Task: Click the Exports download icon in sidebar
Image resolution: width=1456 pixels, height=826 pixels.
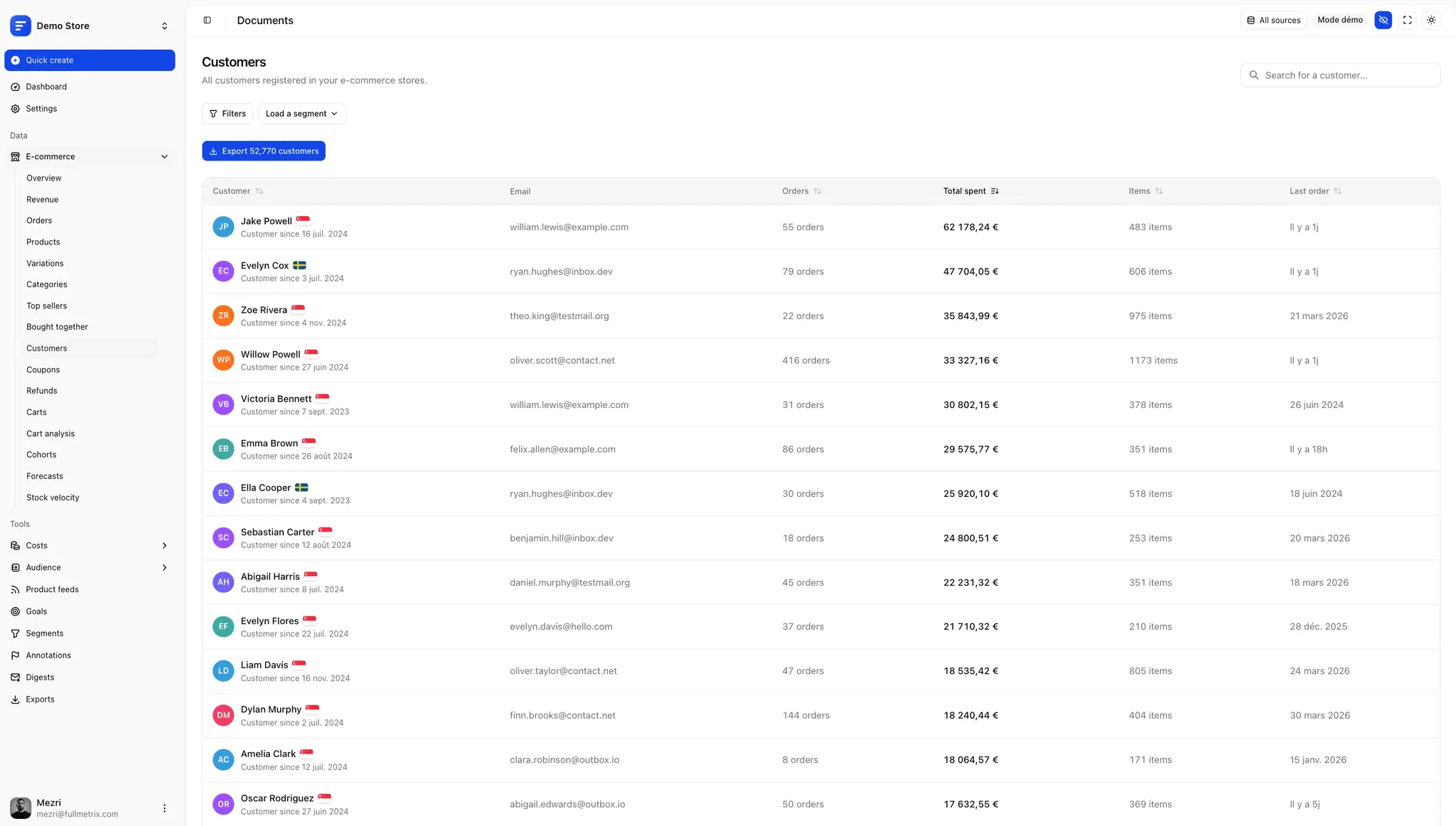Action: (x=16, y=699)
